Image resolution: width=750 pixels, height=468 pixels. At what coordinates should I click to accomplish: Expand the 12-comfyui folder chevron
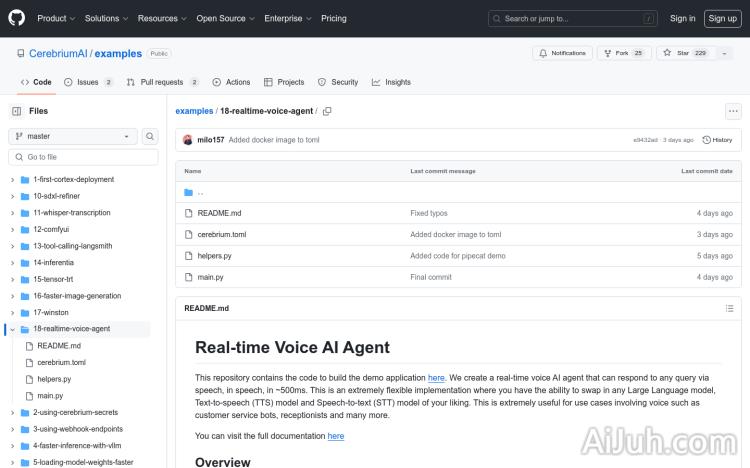12,229
